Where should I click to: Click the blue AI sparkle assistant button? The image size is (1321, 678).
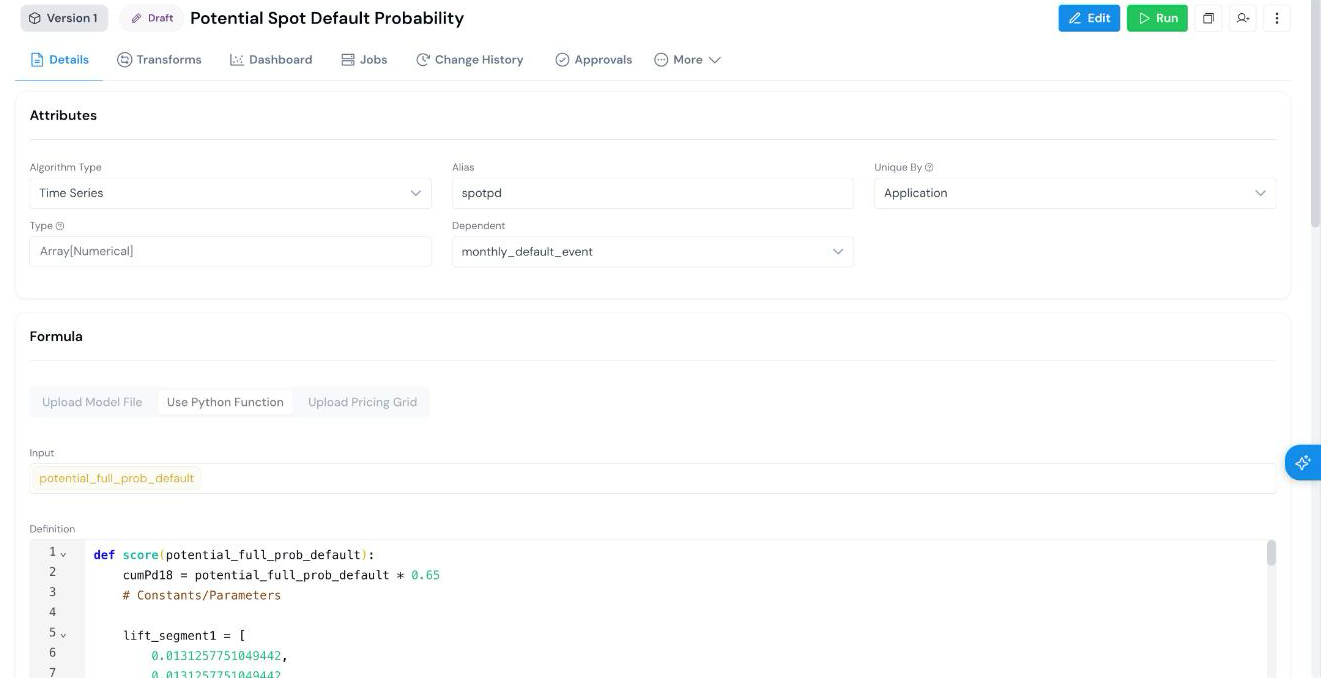click(1303, 462)
